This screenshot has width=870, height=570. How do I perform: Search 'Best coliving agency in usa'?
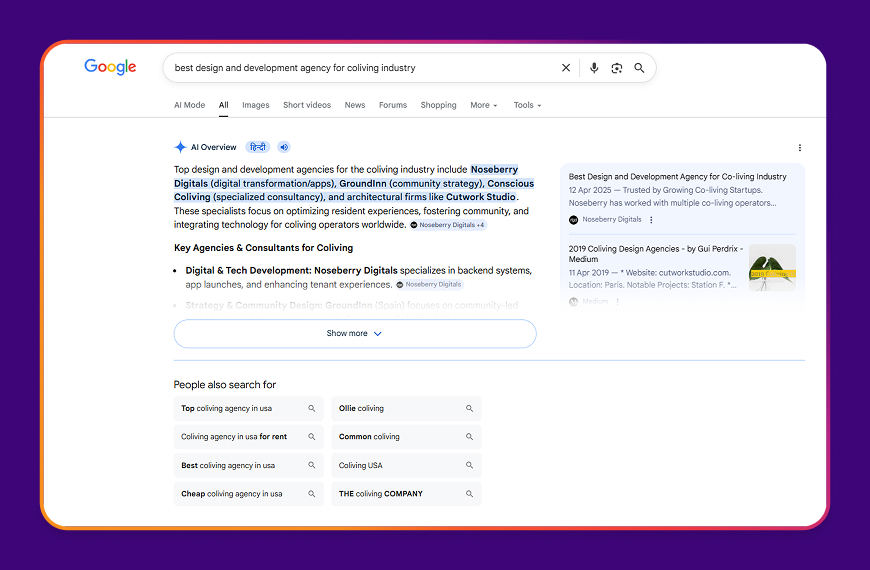click(x=249, y=465)
